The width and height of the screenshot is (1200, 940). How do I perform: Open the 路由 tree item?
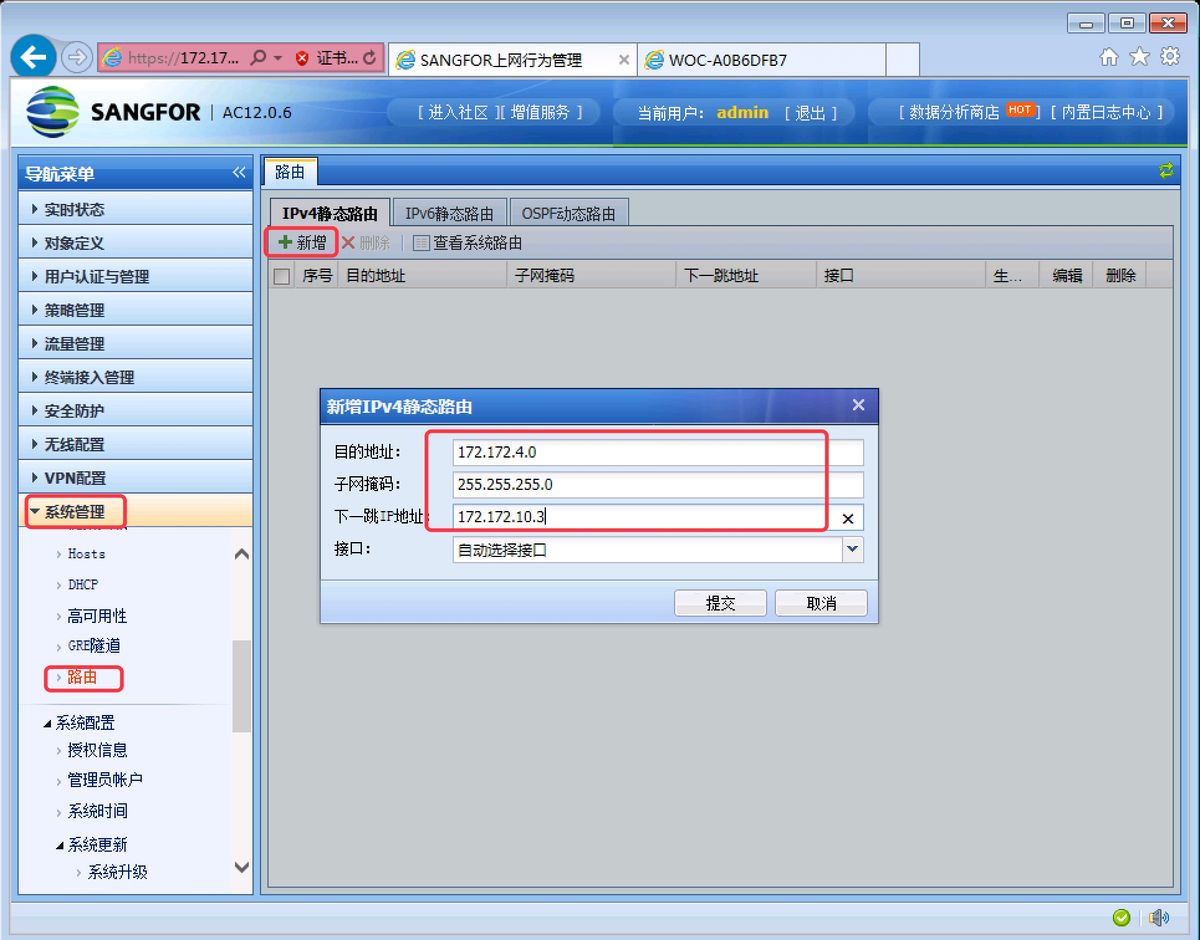coord(82,677)
